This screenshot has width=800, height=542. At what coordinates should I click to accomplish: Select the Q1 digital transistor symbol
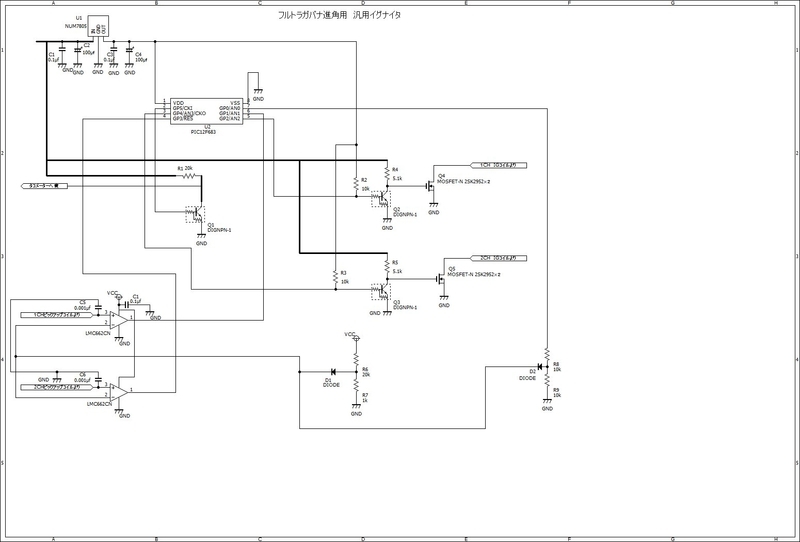coord(195,214)
